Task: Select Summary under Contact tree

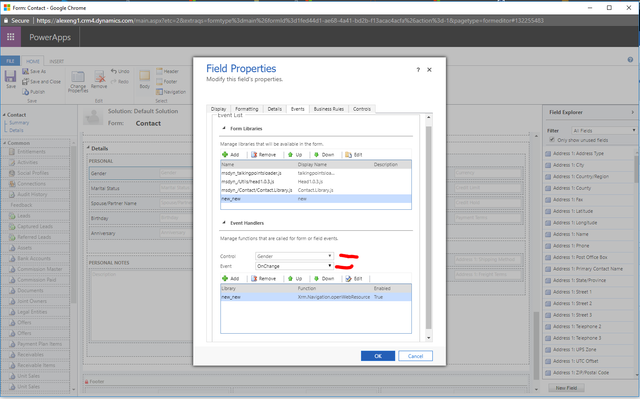Action: (19, 123)
